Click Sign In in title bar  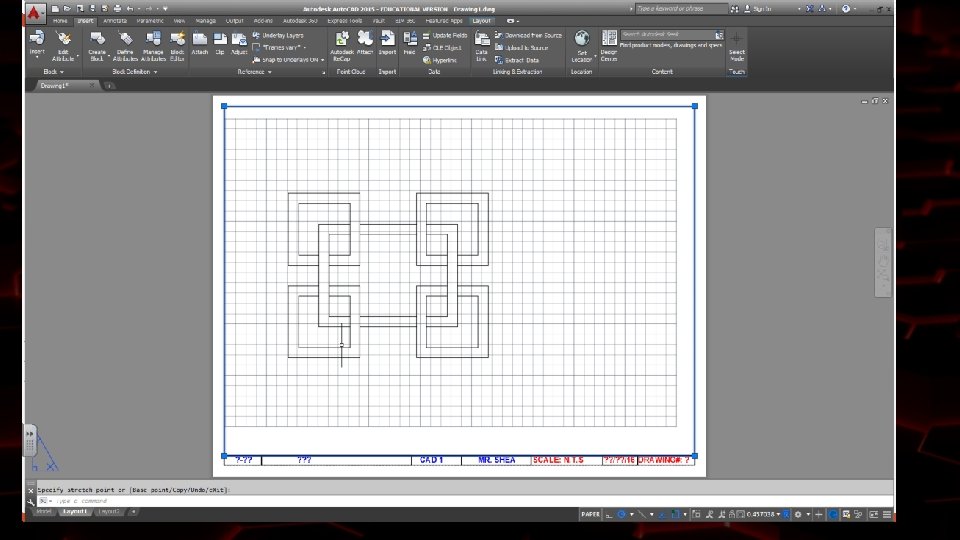point(758,9)
